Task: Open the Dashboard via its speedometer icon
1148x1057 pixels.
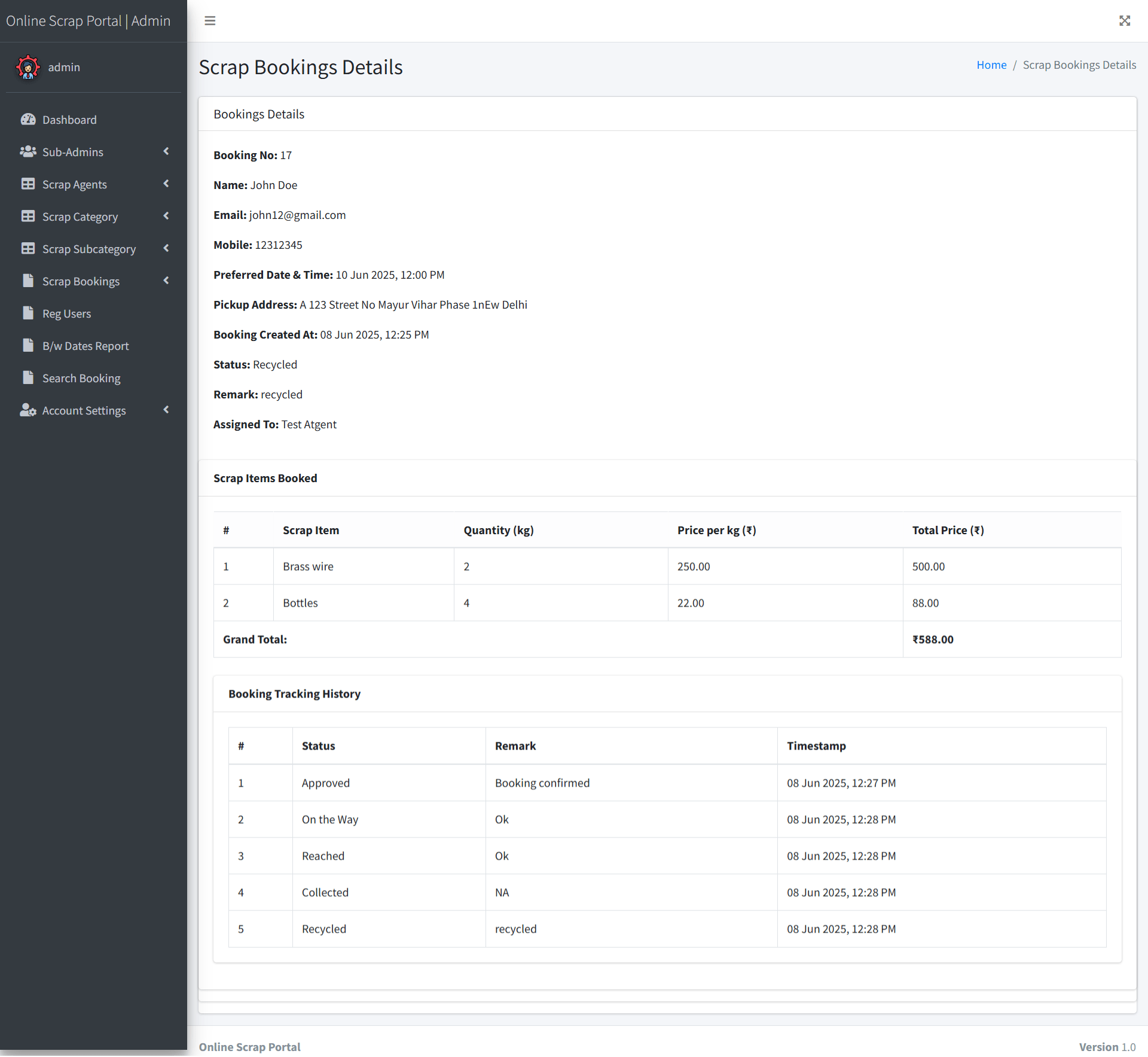Action: point(28,120)
